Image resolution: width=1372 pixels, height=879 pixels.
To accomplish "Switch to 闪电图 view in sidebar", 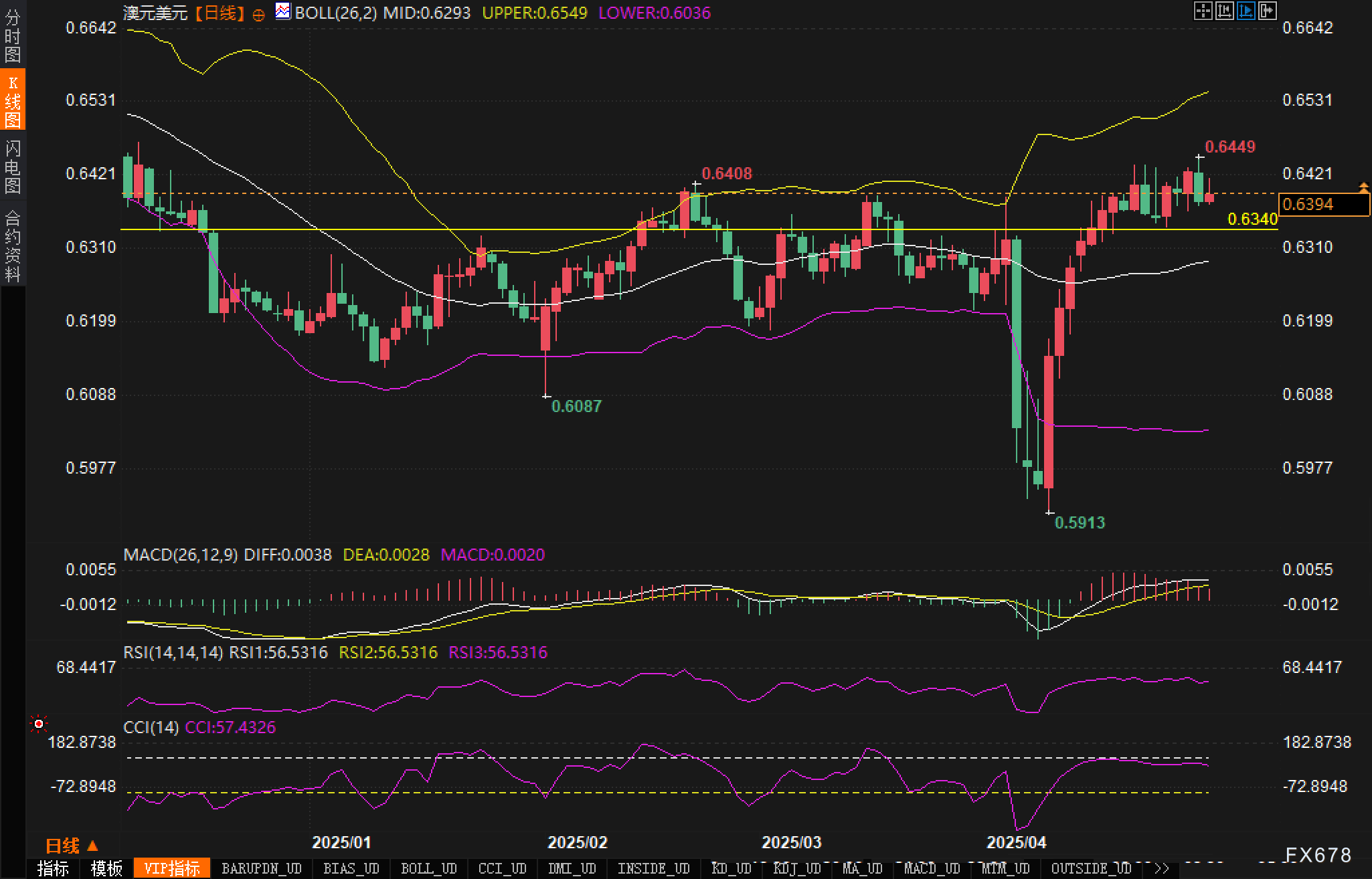I will point(13,167).
